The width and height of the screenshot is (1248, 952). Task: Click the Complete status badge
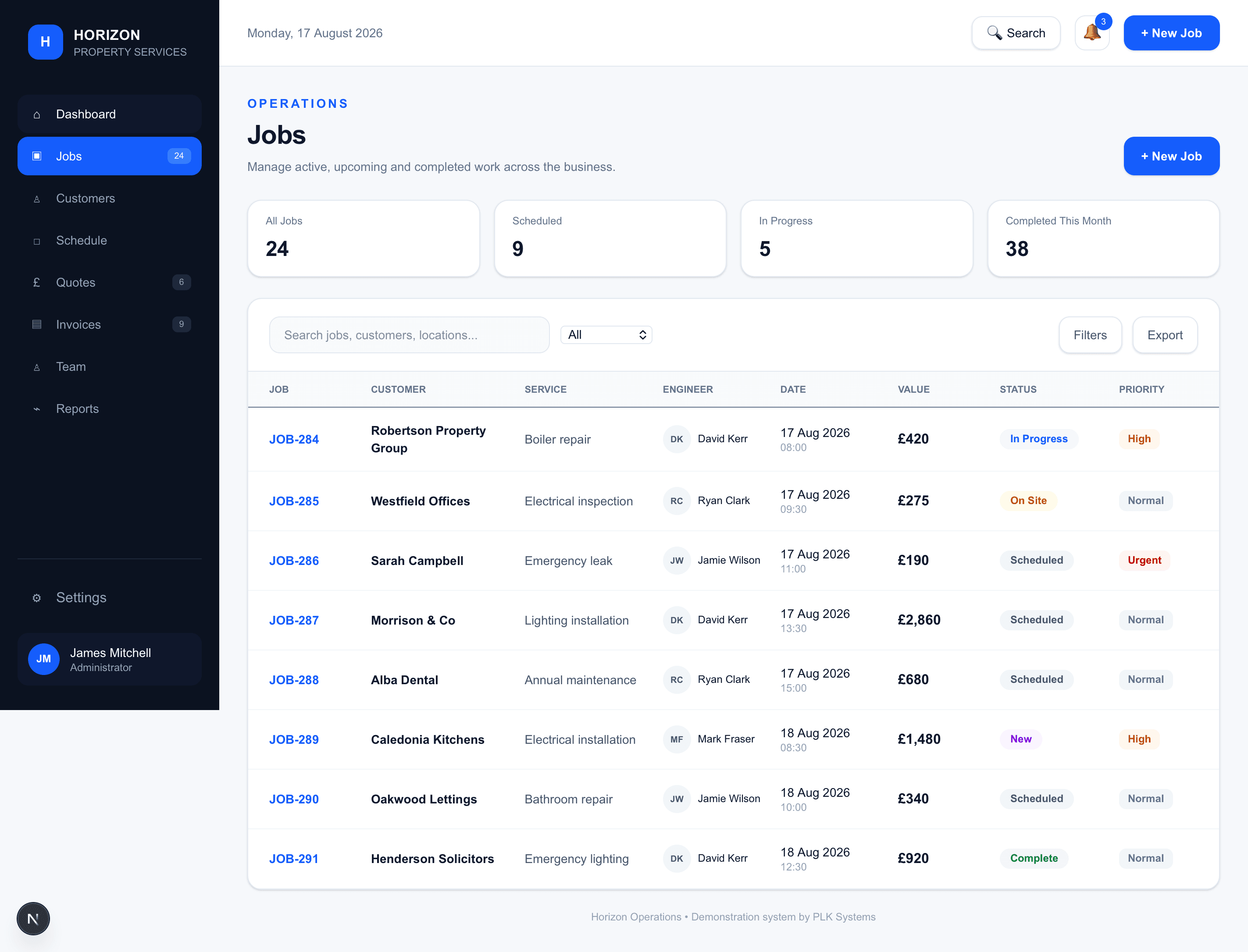click(1034, 858)
